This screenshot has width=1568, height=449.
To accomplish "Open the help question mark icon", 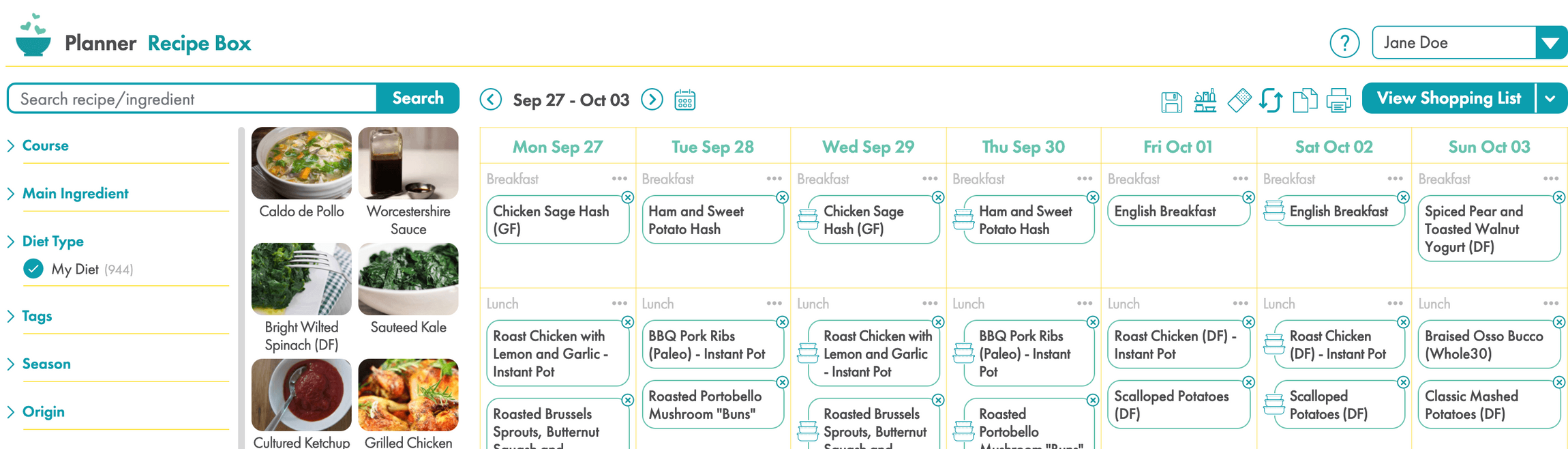I will (x=1344, y=43).
